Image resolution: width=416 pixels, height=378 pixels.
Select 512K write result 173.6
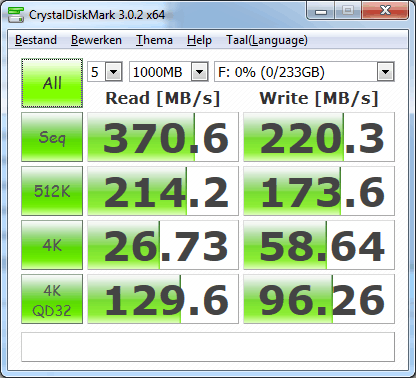coord(319,191)
